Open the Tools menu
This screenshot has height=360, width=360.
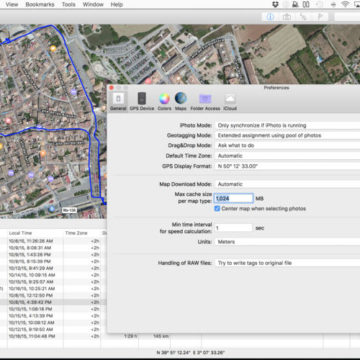68,4
